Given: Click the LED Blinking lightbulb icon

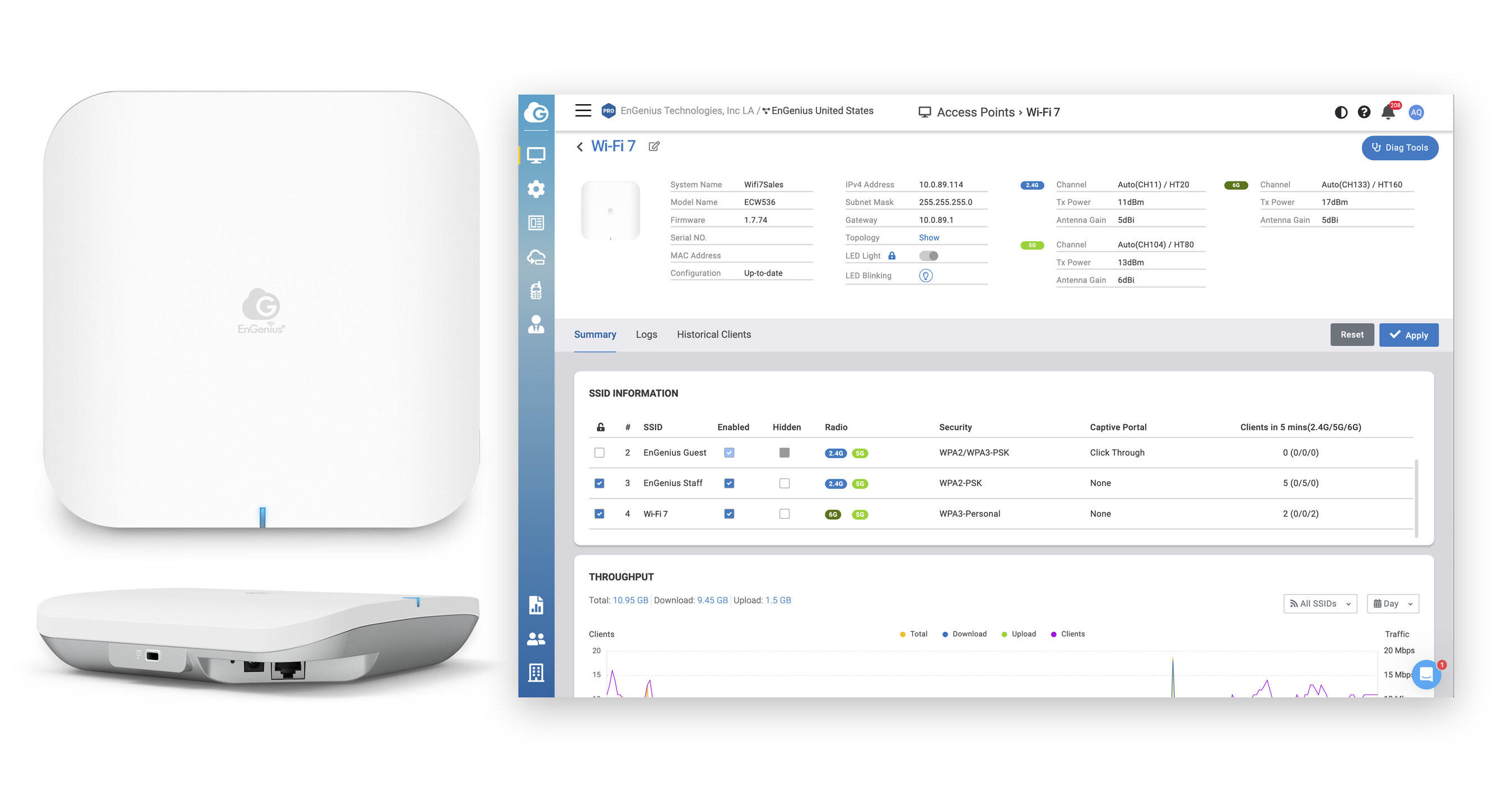Looking at the screenshot, I should pyautogui.click(x=925, y=276).
